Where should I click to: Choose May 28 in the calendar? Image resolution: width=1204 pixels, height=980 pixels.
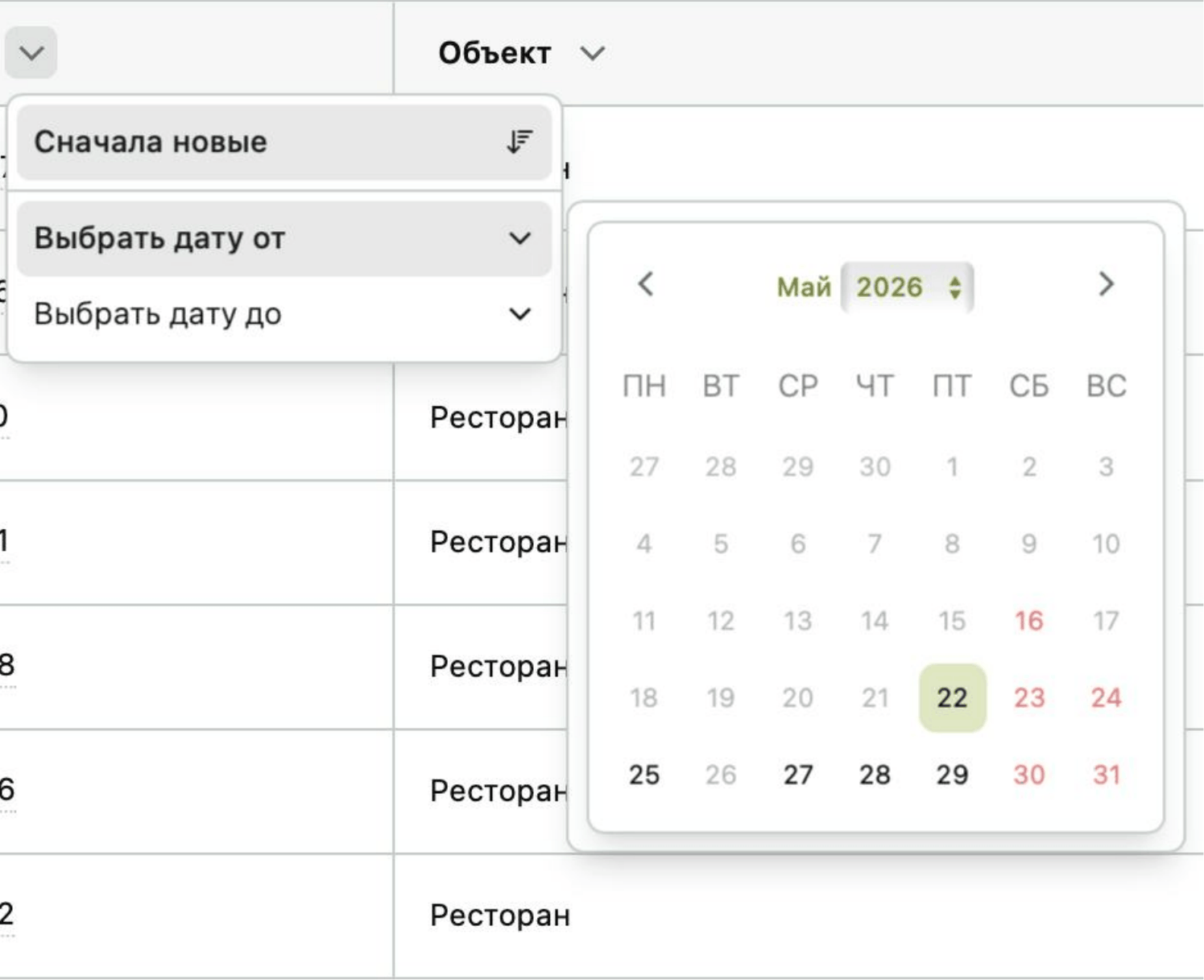pyautogui.click(x=875, y=775)
